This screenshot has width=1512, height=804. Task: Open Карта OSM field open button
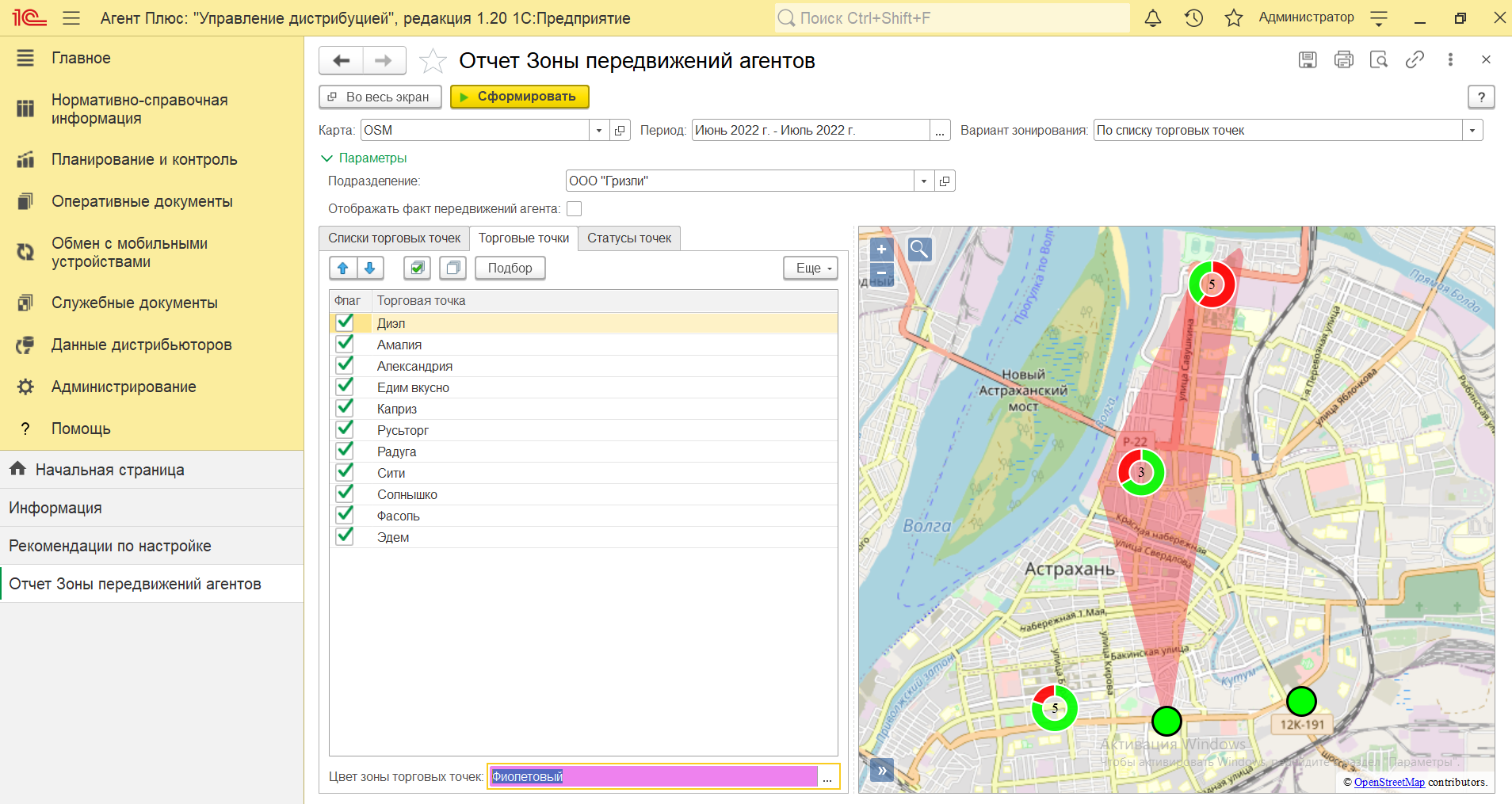coord(620,130)
